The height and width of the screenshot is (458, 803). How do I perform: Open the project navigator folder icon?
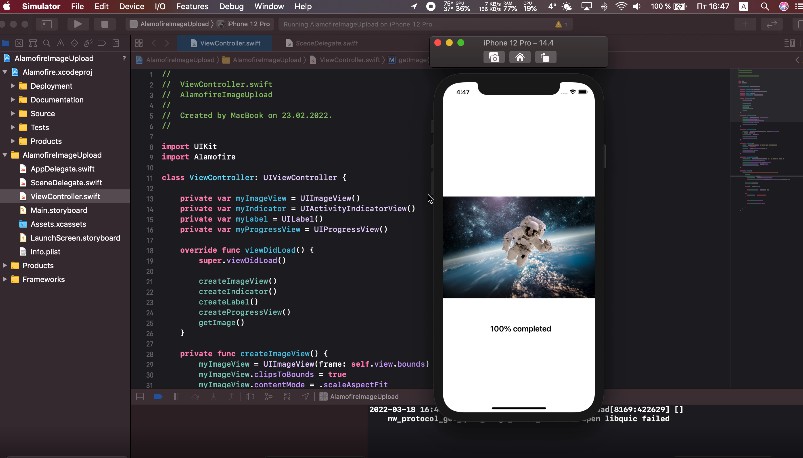[x=7, y=44]
